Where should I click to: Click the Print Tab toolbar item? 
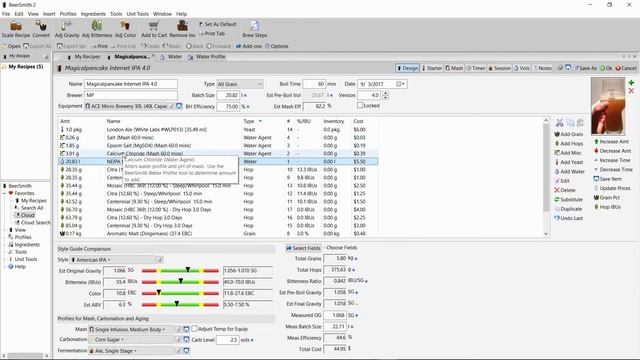[x=212, y=33]
